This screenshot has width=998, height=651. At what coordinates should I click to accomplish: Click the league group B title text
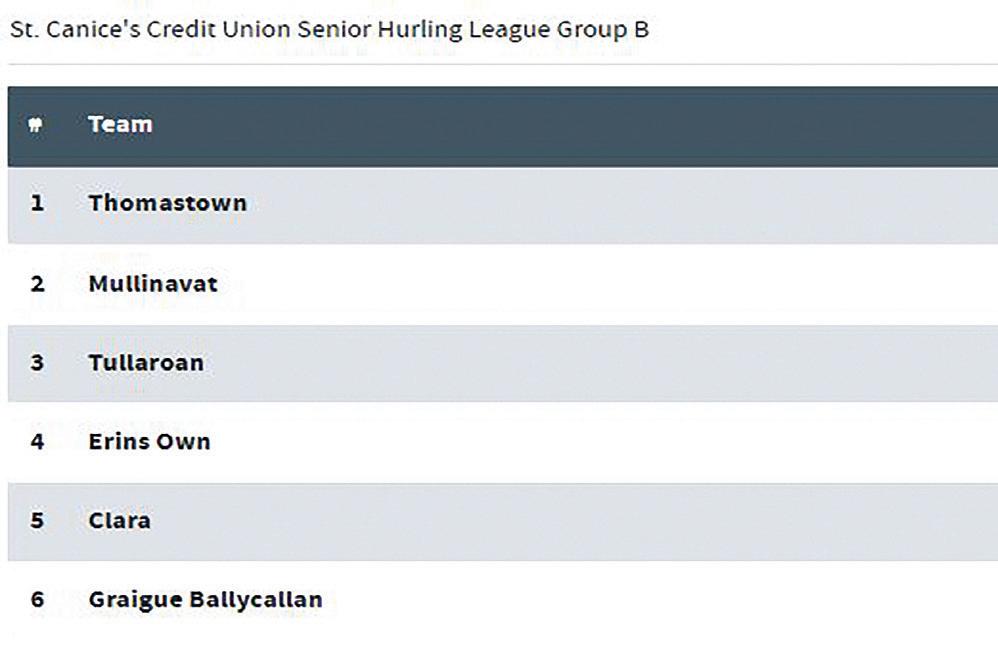coord(330,29)
